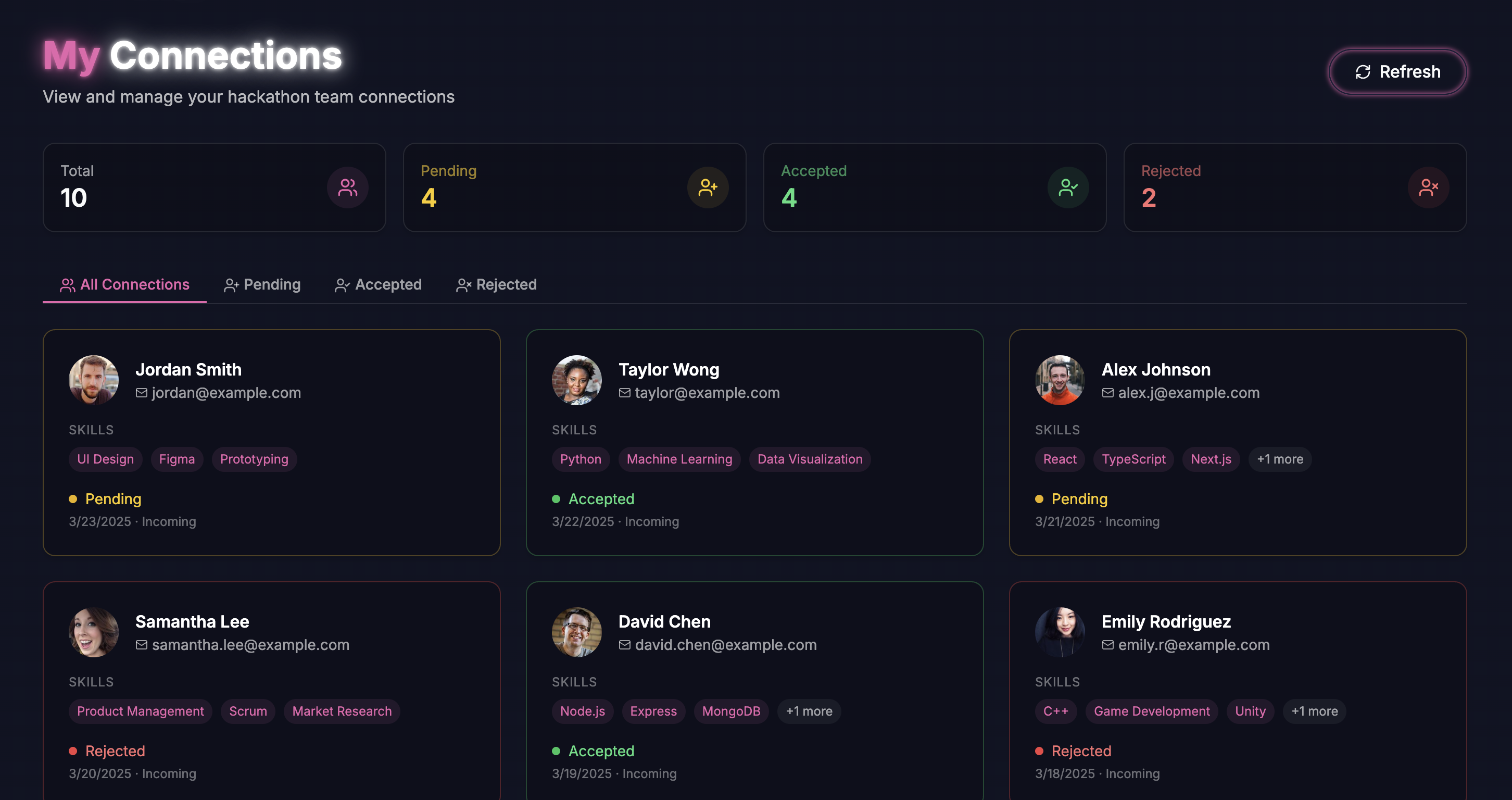The height and width of the screenshot is (800, 1512).
Task: Click the envelope icon by alex.j@example.com
Action: 1107,393
